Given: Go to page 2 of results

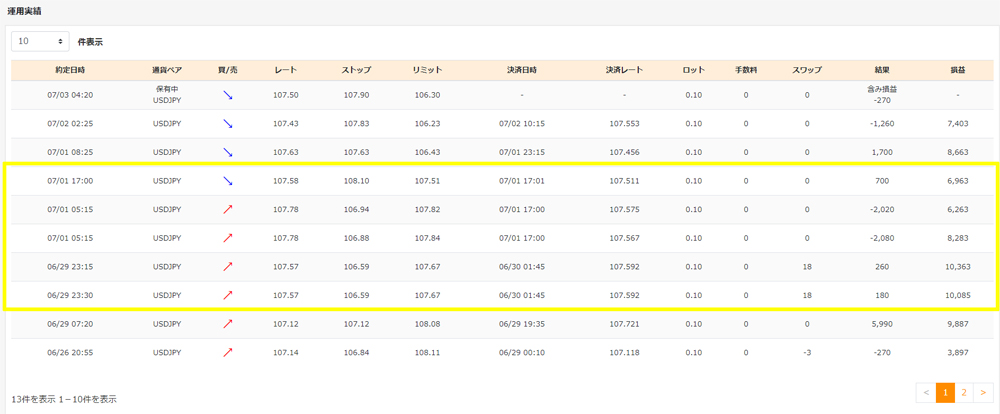Looking at the screenshot, I should 964,393.
